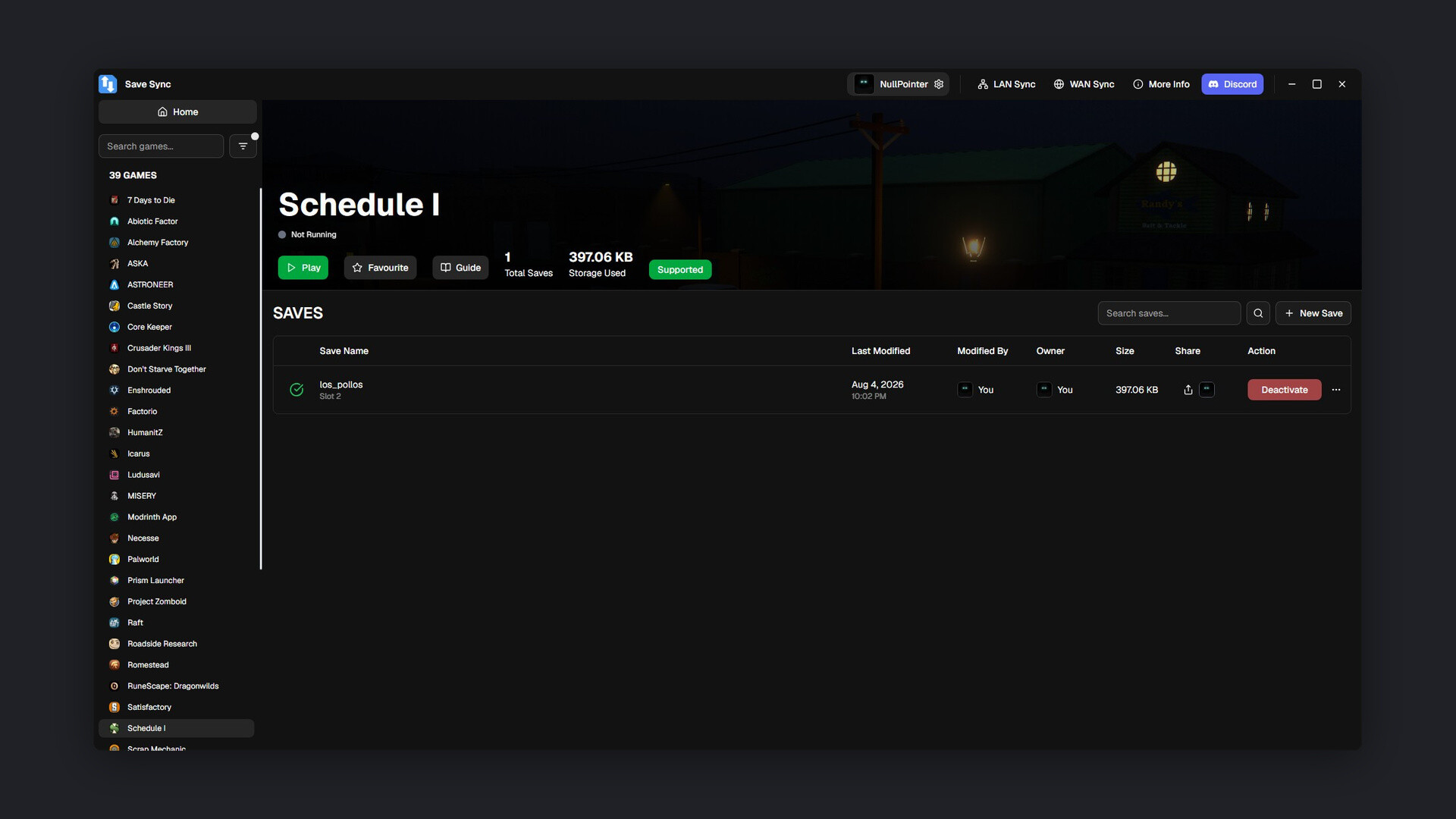Open the game filter options icon
Screen dimensions: 1456x819
[243, 146]
